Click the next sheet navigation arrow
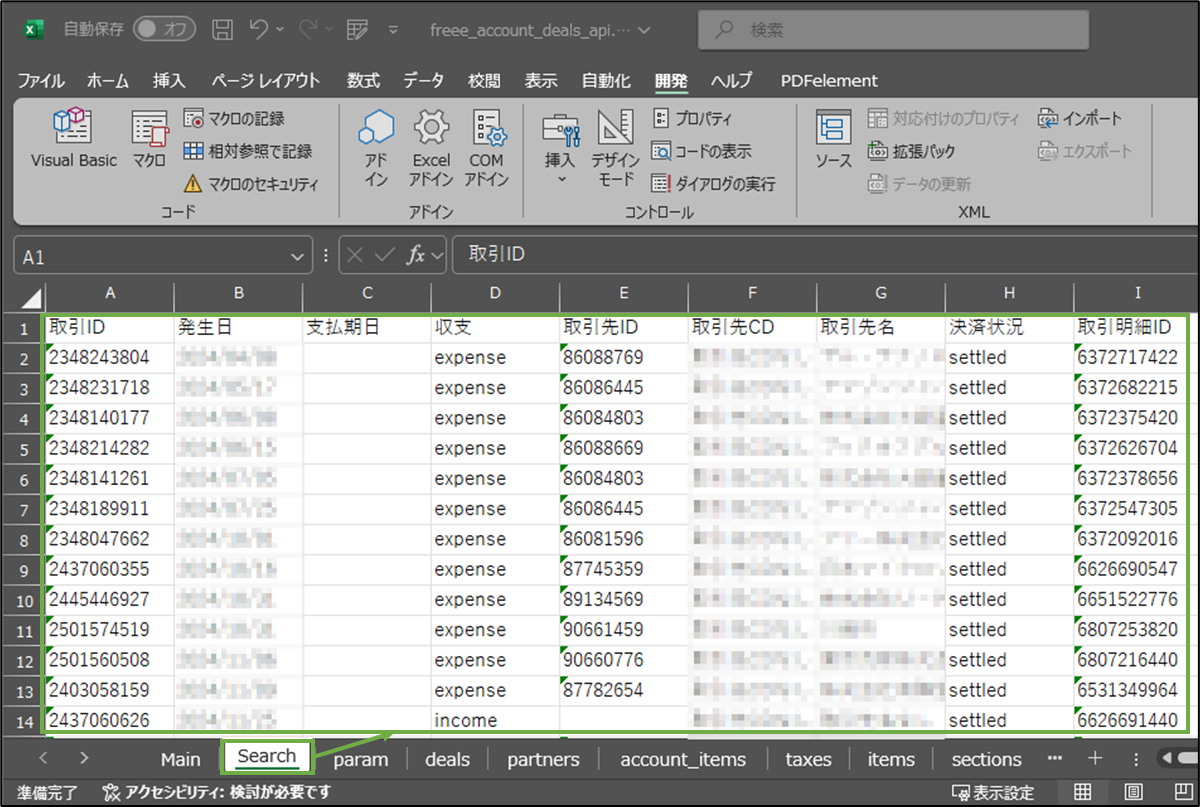Screen dimensions: 1200x807 (x=84, y=759)
